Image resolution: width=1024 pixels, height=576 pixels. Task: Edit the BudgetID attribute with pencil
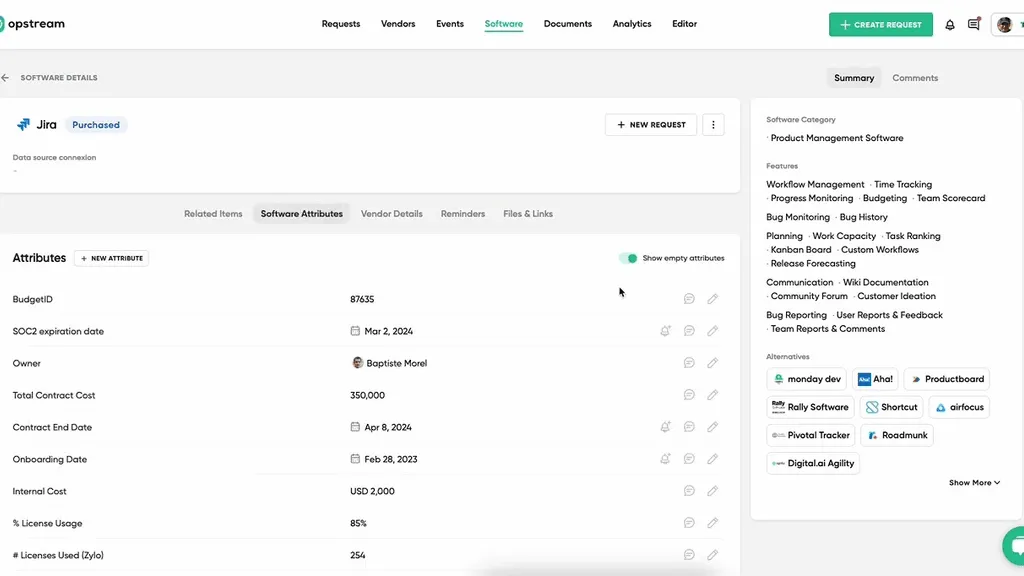[712, 299]
